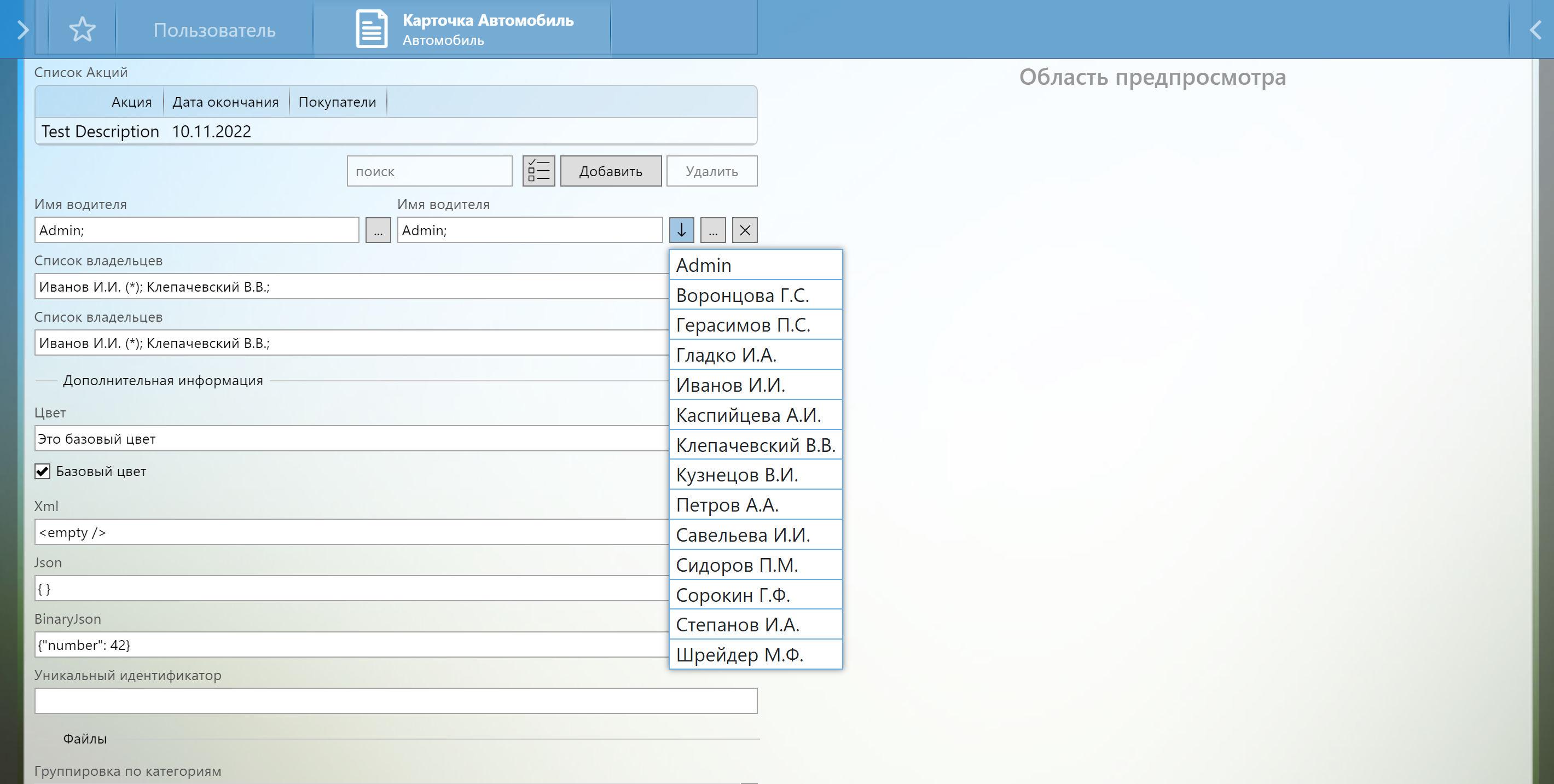Click the clear X button for driver name
The height and width of the screenshot is (784, 1554).
coord(744,230)
